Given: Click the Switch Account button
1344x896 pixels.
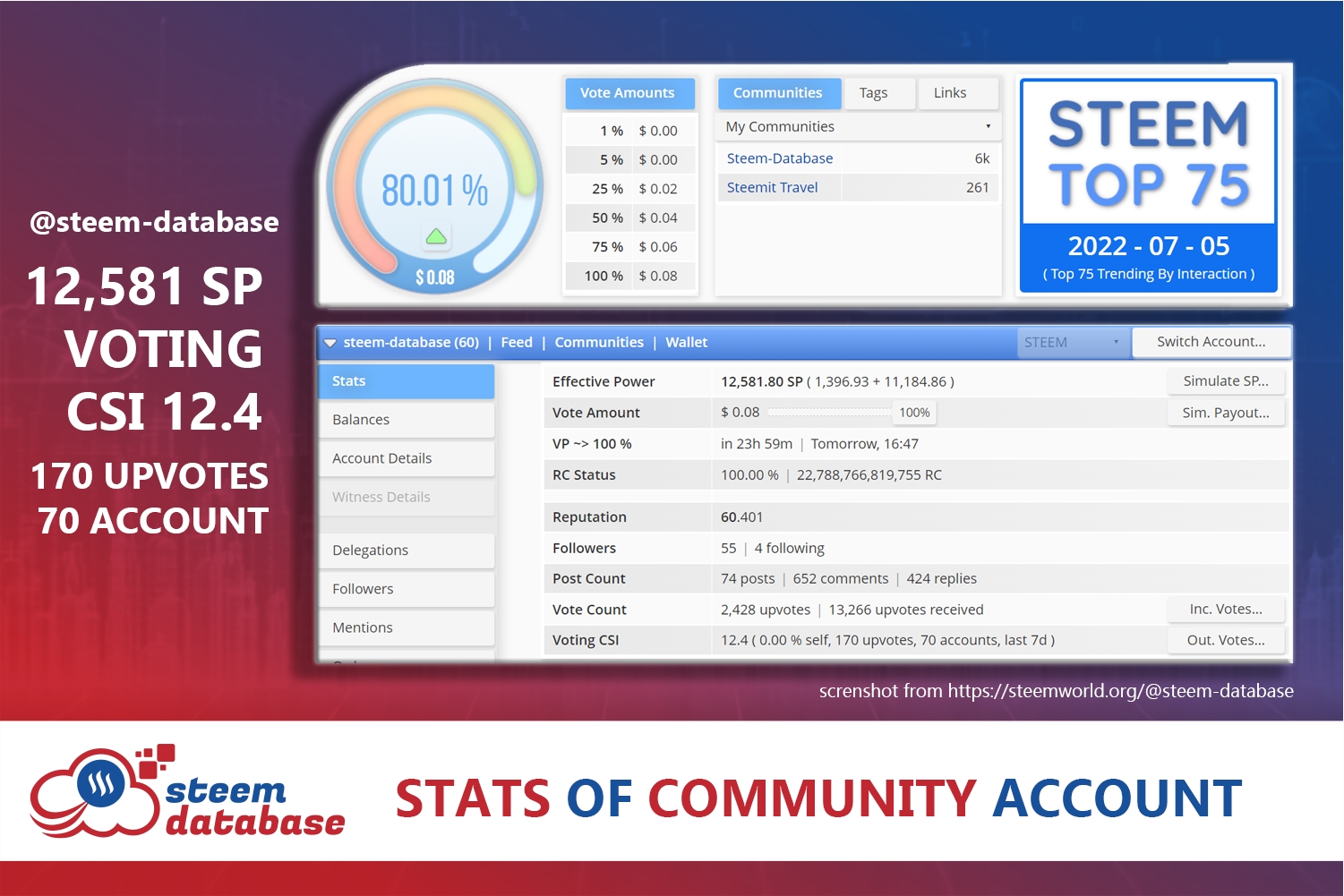Looking at the screenshot, I should click(1211, 342).
